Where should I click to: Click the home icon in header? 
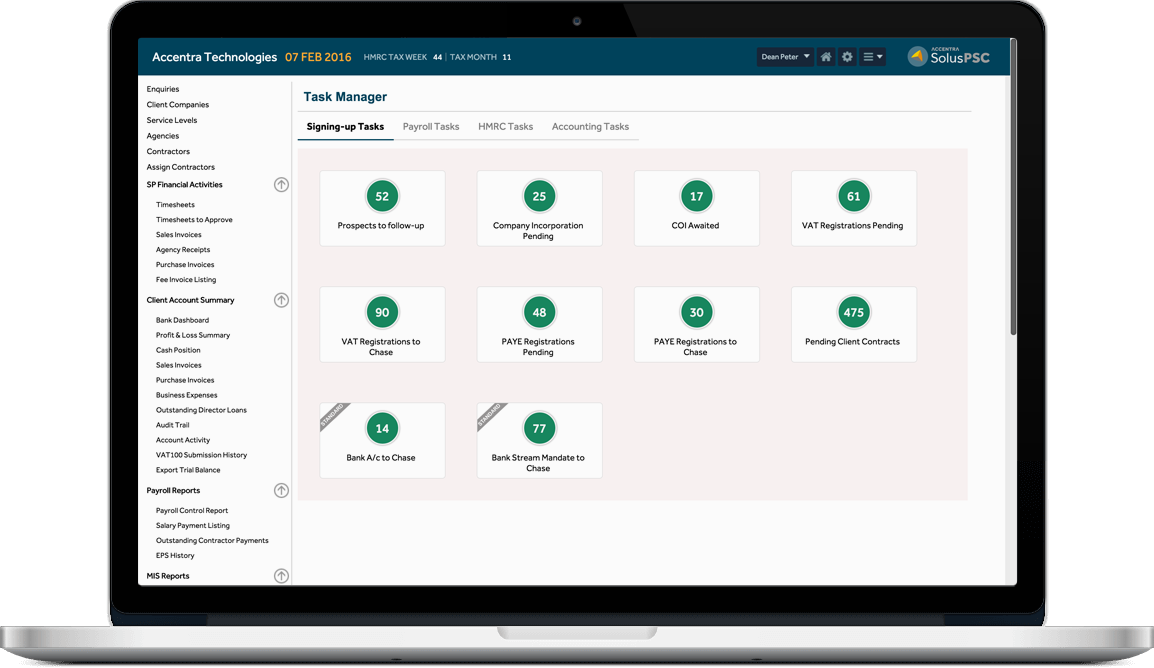[x=826, y=57]
